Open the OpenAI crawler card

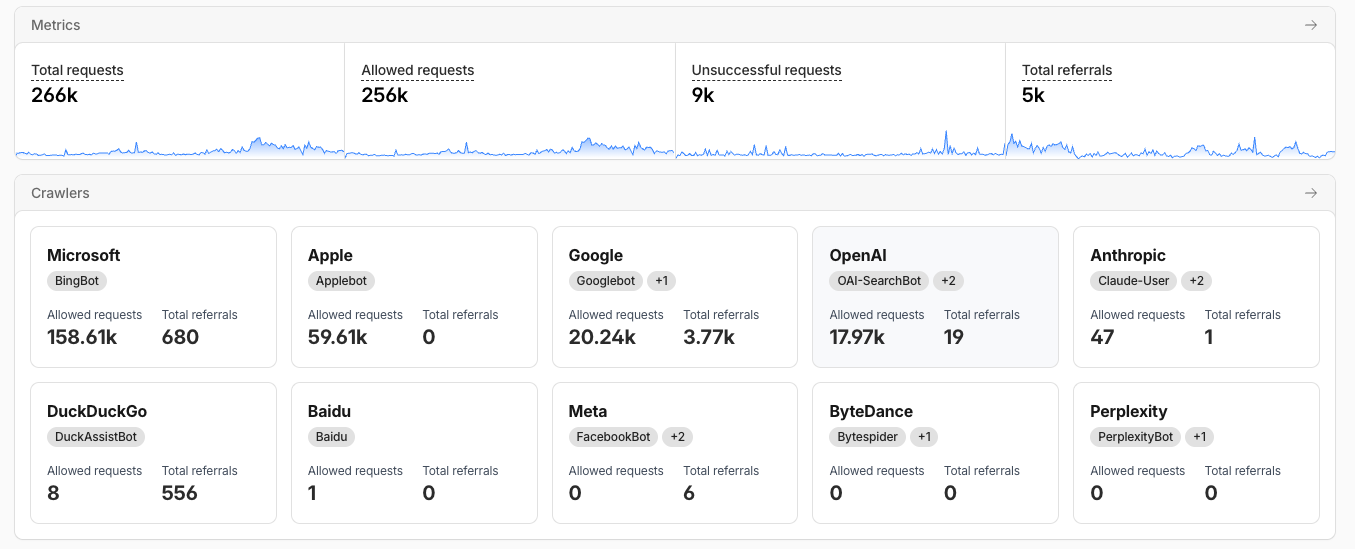click(x=936, y=297)
